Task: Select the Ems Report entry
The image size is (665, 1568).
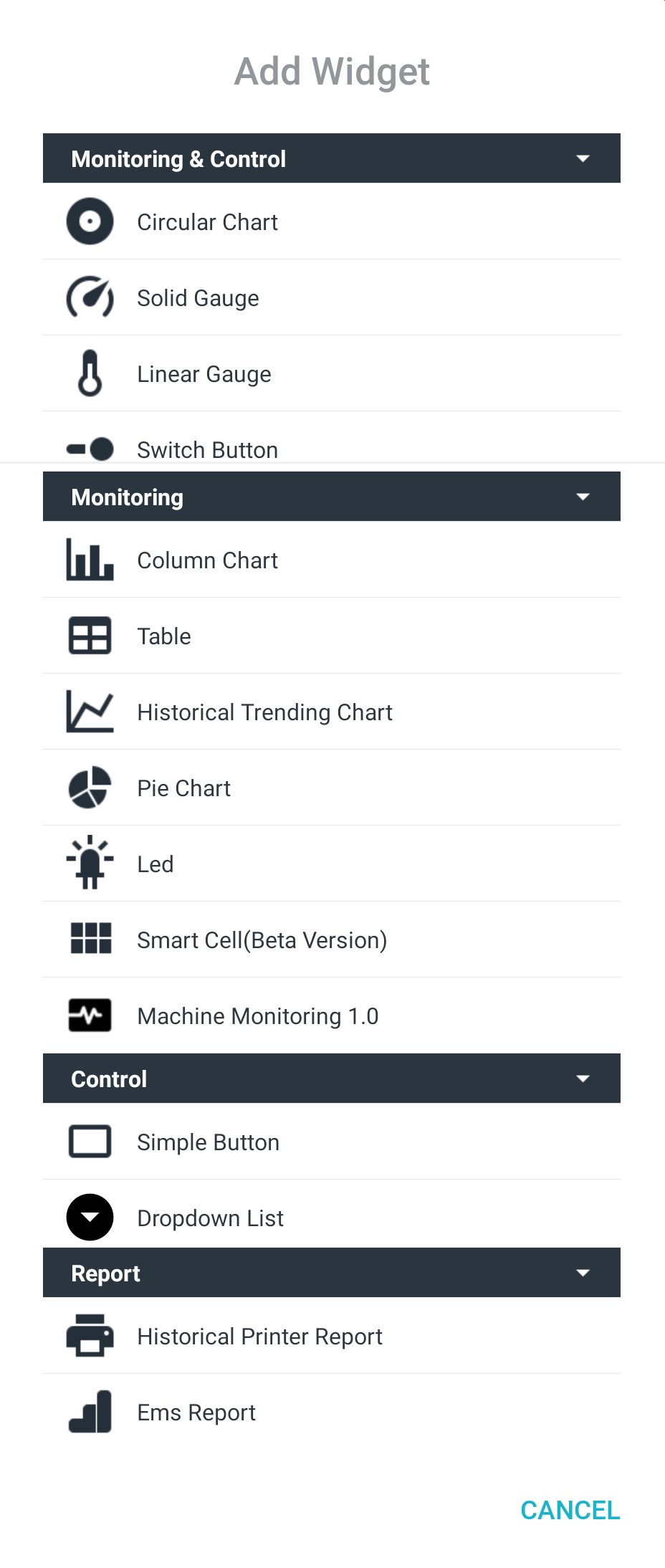Action: (332, 1412)
